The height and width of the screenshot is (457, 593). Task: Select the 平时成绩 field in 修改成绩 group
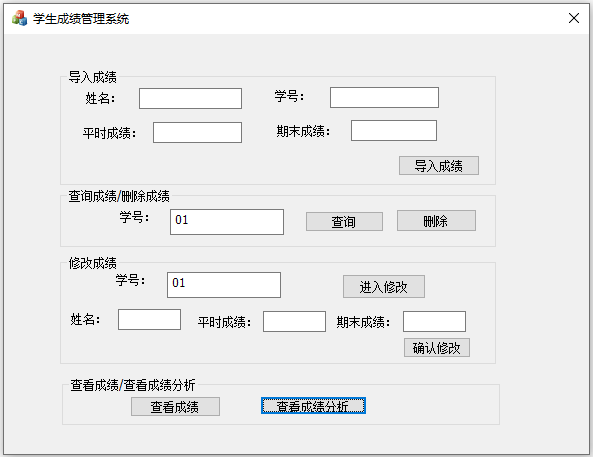pyautogui.click(x=294, y=322)
